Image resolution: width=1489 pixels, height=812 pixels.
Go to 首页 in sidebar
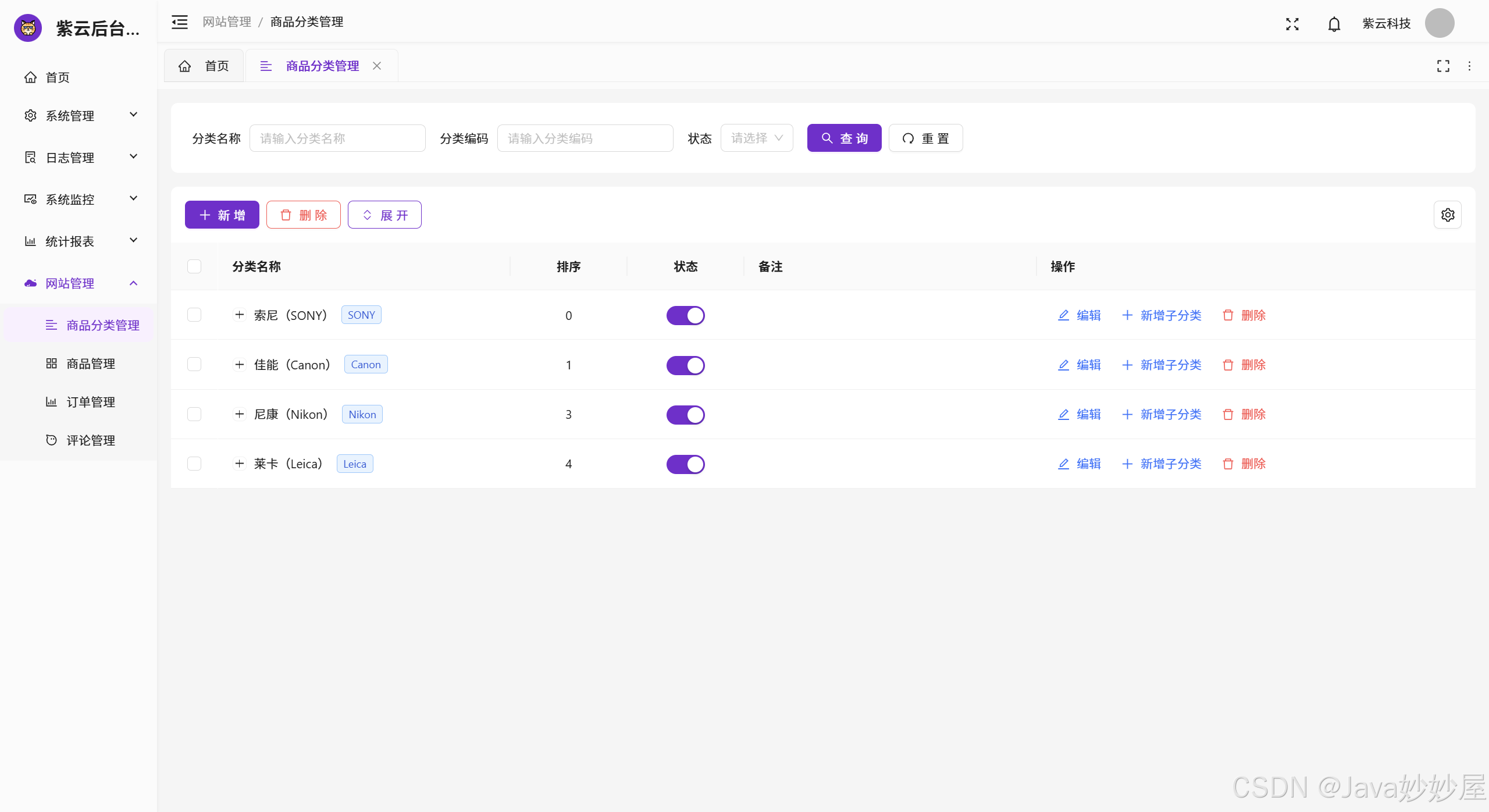pyautogui.click(x=79, y=77)
